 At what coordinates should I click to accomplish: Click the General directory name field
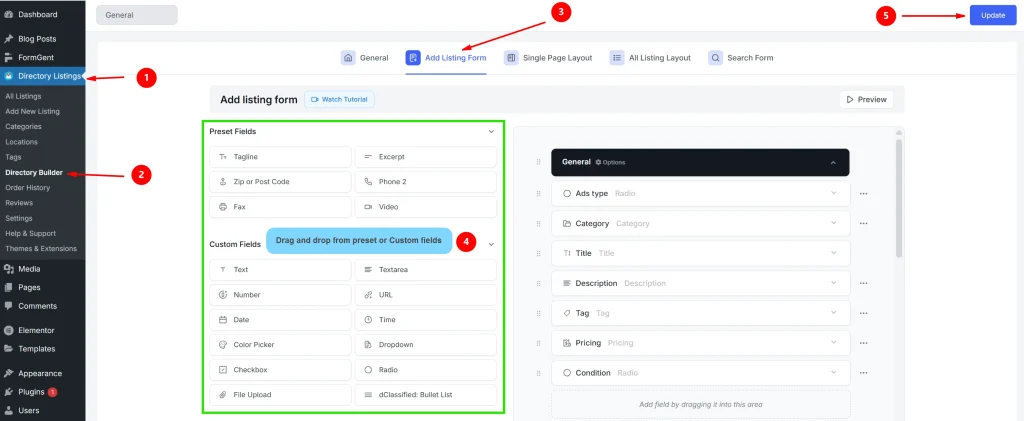coord(136,15)
